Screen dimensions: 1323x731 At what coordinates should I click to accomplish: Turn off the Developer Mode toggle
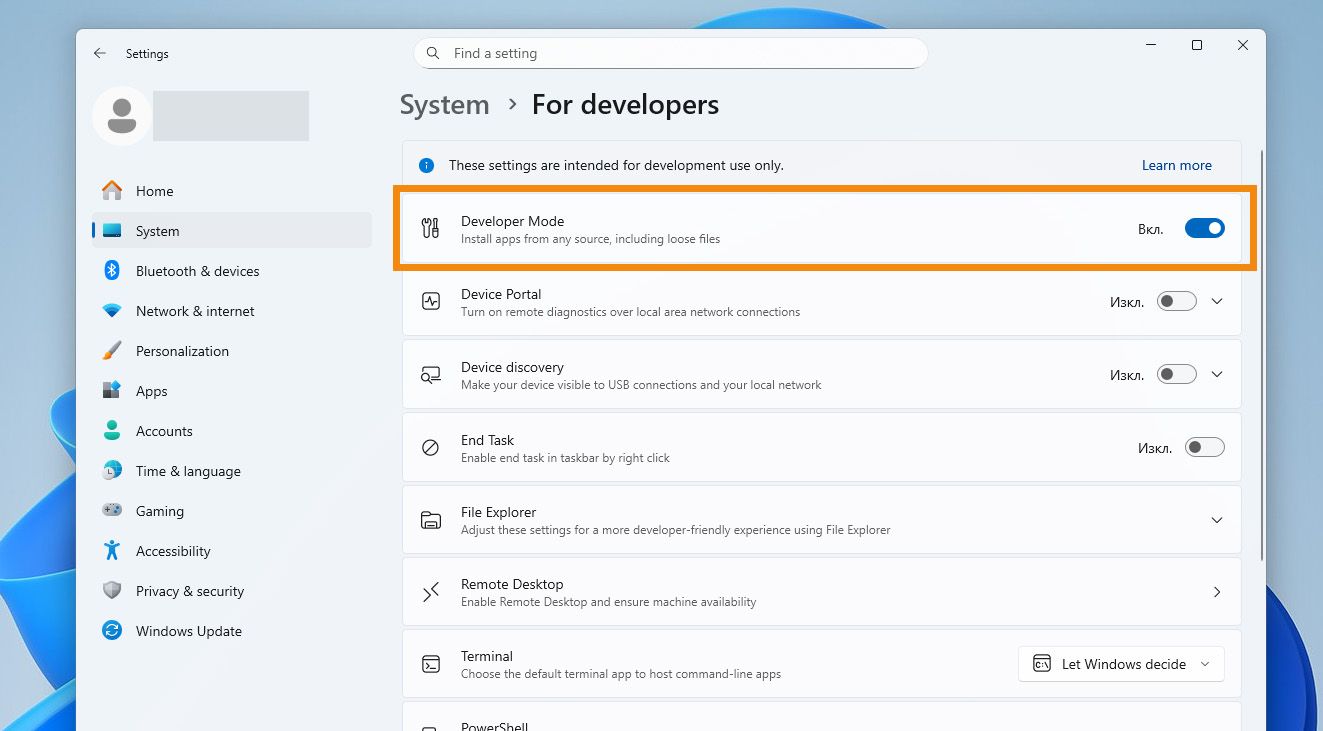click(x=1204, y=228)
